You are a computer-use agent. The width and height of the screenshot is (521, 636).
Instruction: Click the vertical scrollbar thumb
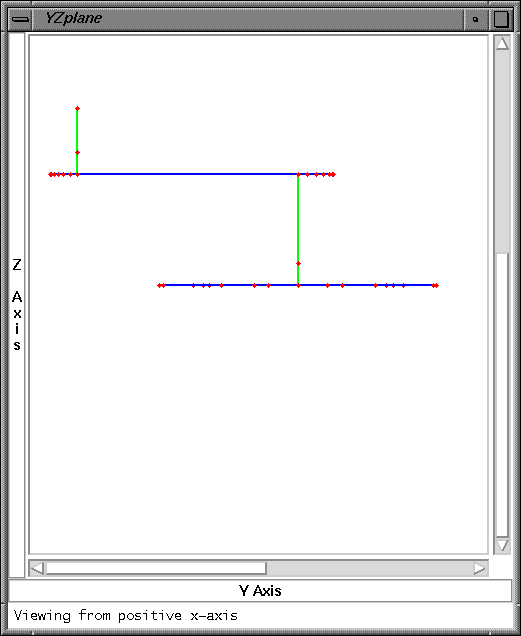[x=502, y=395]
